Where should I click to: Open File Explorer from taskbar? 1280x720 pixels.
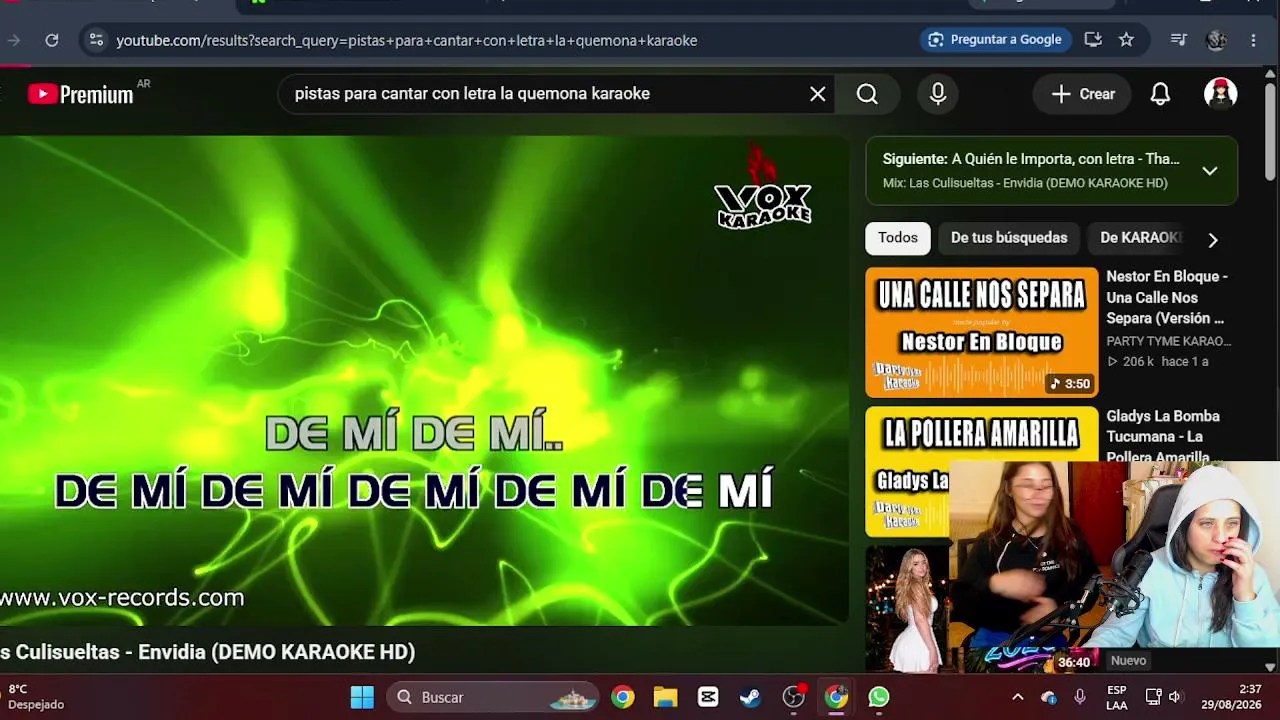pyautogui.click(x=665, y=697)
